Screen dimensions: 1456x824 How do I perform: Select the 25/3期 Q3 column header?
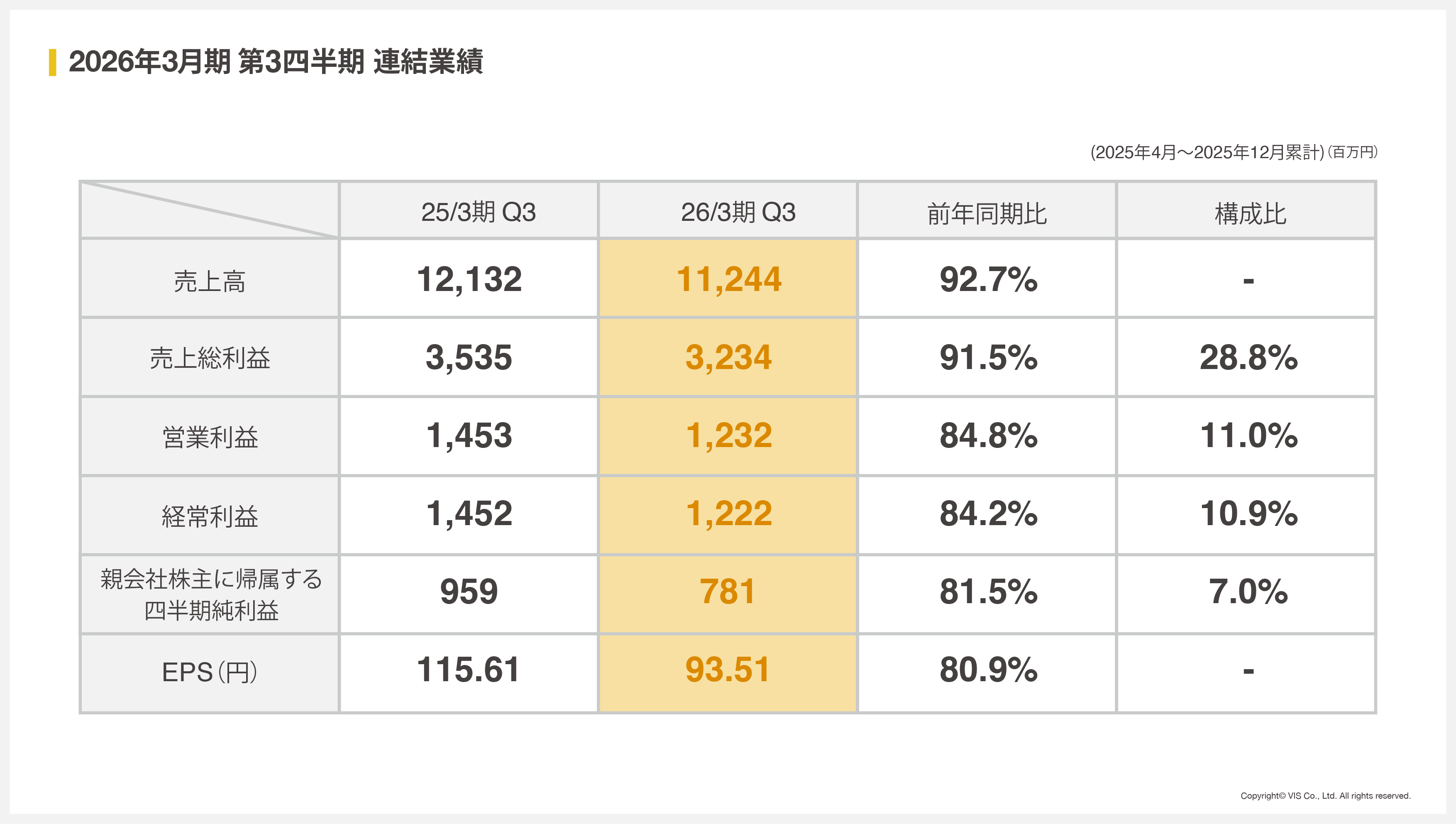[478, 212]
